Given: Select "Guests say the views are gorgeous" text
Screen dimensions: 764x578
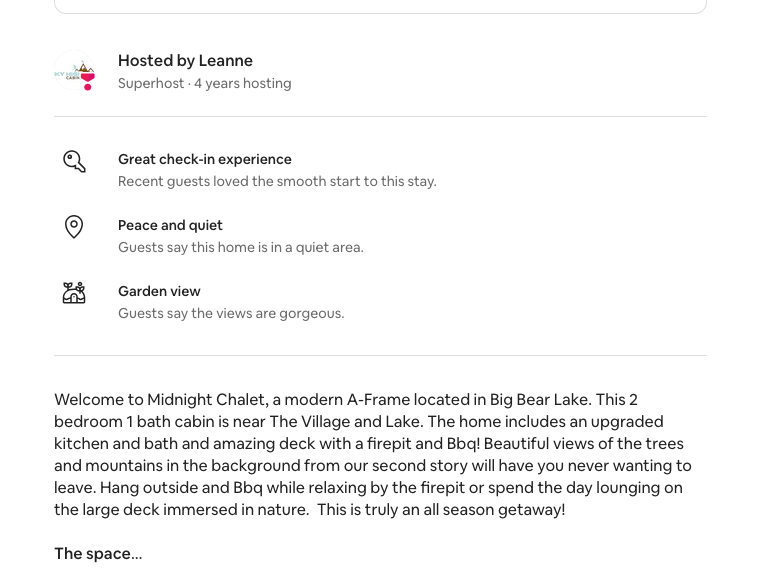Looking at the screenshot, I should click(x=231, y=314).
